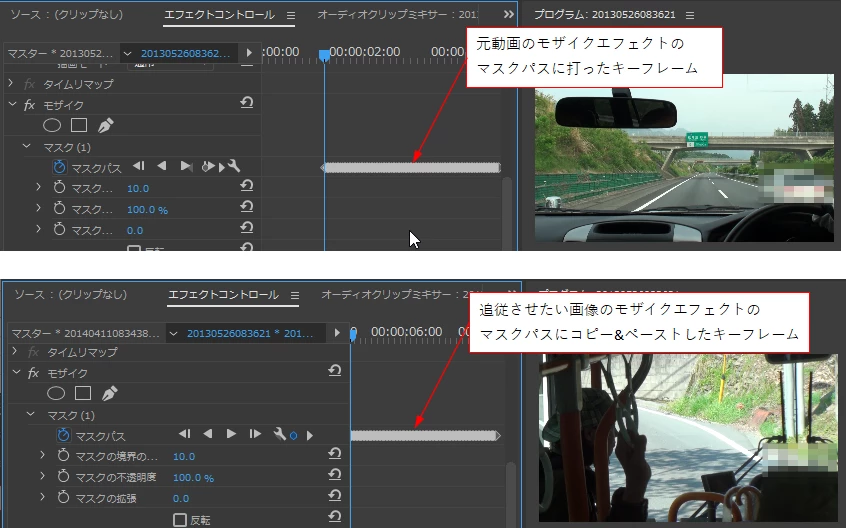Expand lower マスクの拡張 property
The width and height of the screenshot is (846, 528).
coord(42,497)
